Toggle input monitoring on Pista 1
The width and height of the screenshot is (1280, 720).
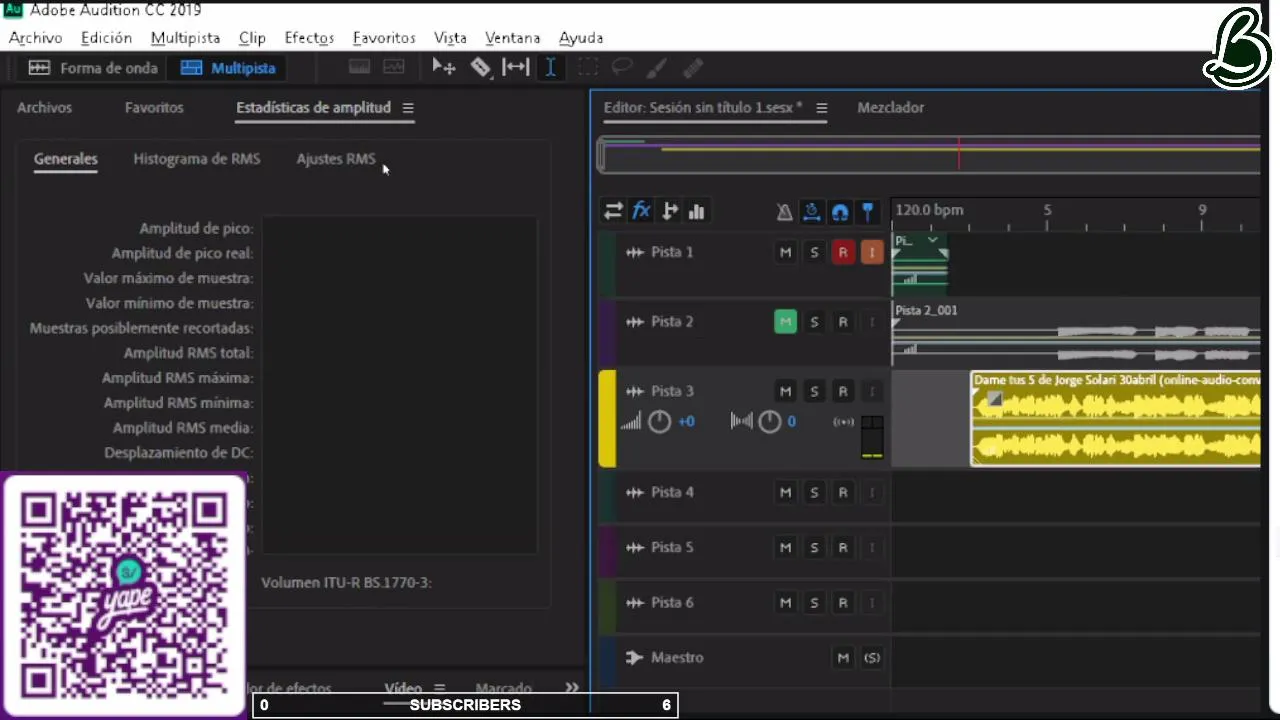(872, 253)
